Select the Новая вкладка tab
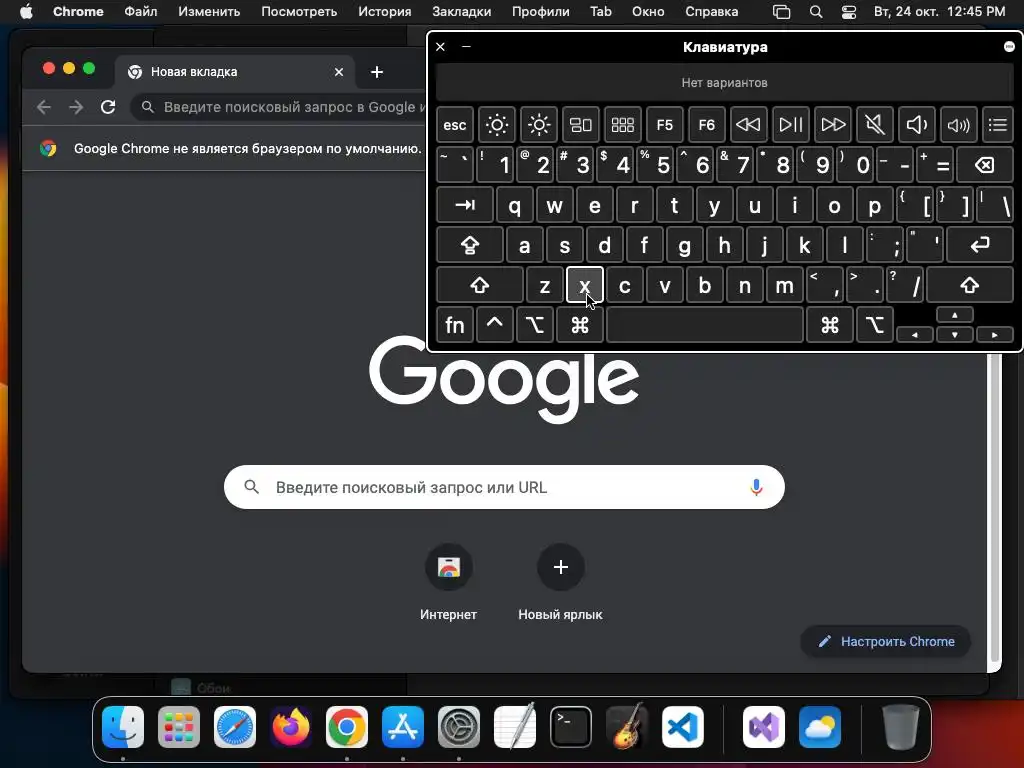The height and width of the screenshot is (768, 1024). [235, 72]
